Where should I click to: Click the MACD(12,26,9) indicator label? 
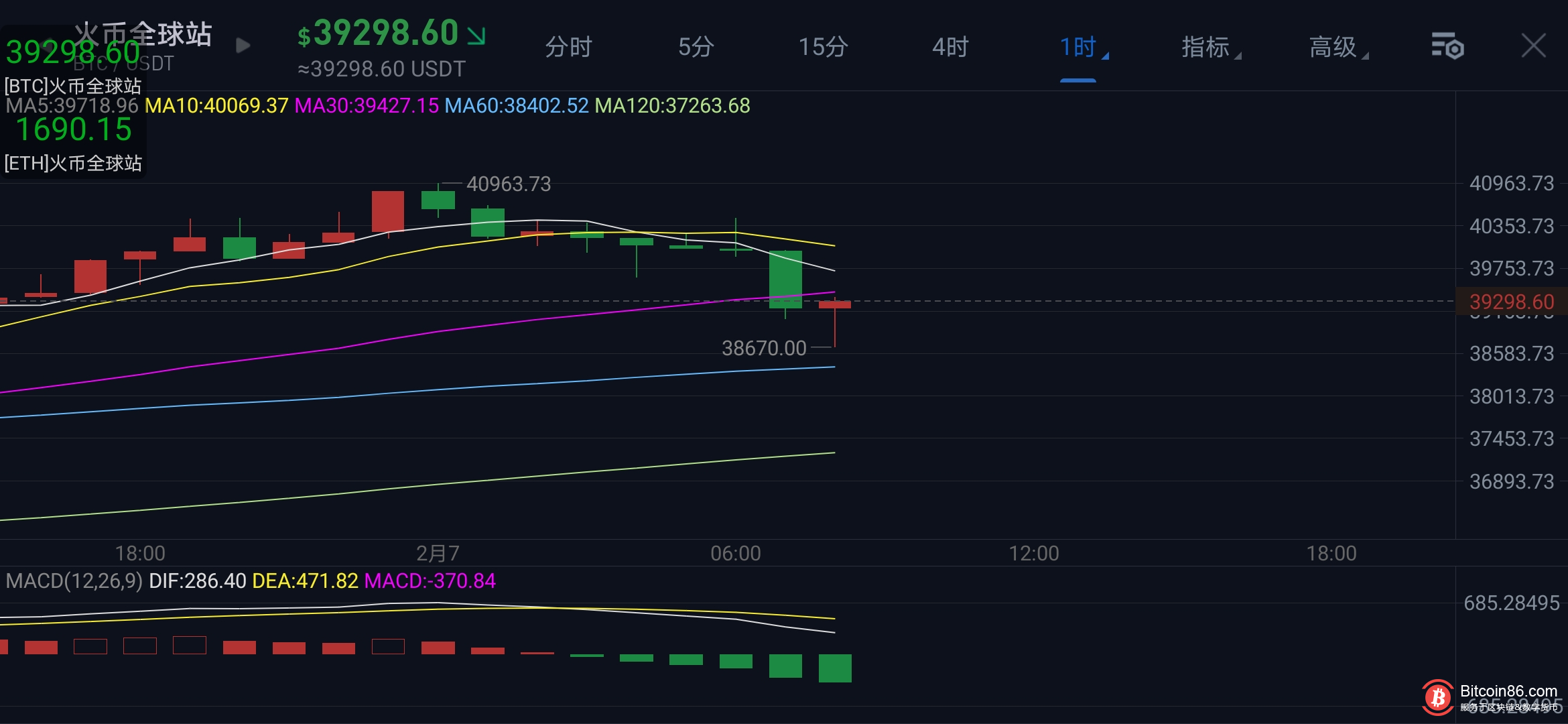click(74, 581)
